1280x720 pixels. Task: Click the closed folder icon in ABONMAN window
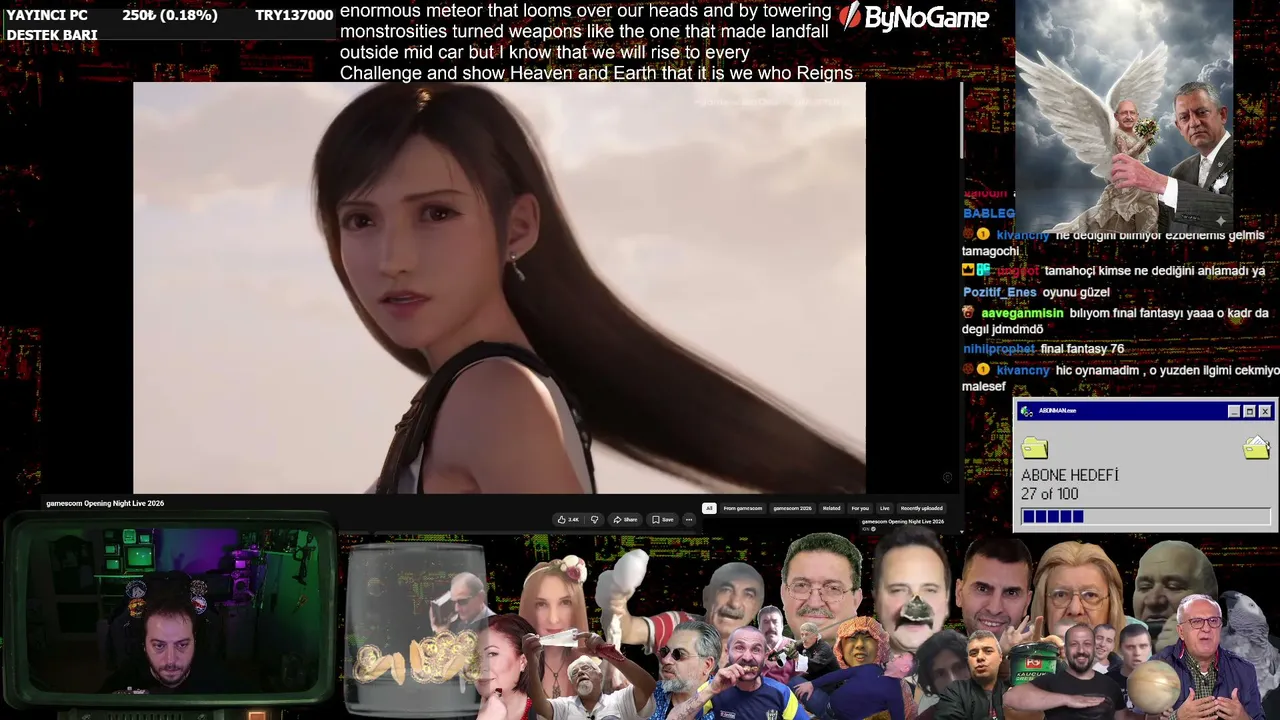[1035, 447]
